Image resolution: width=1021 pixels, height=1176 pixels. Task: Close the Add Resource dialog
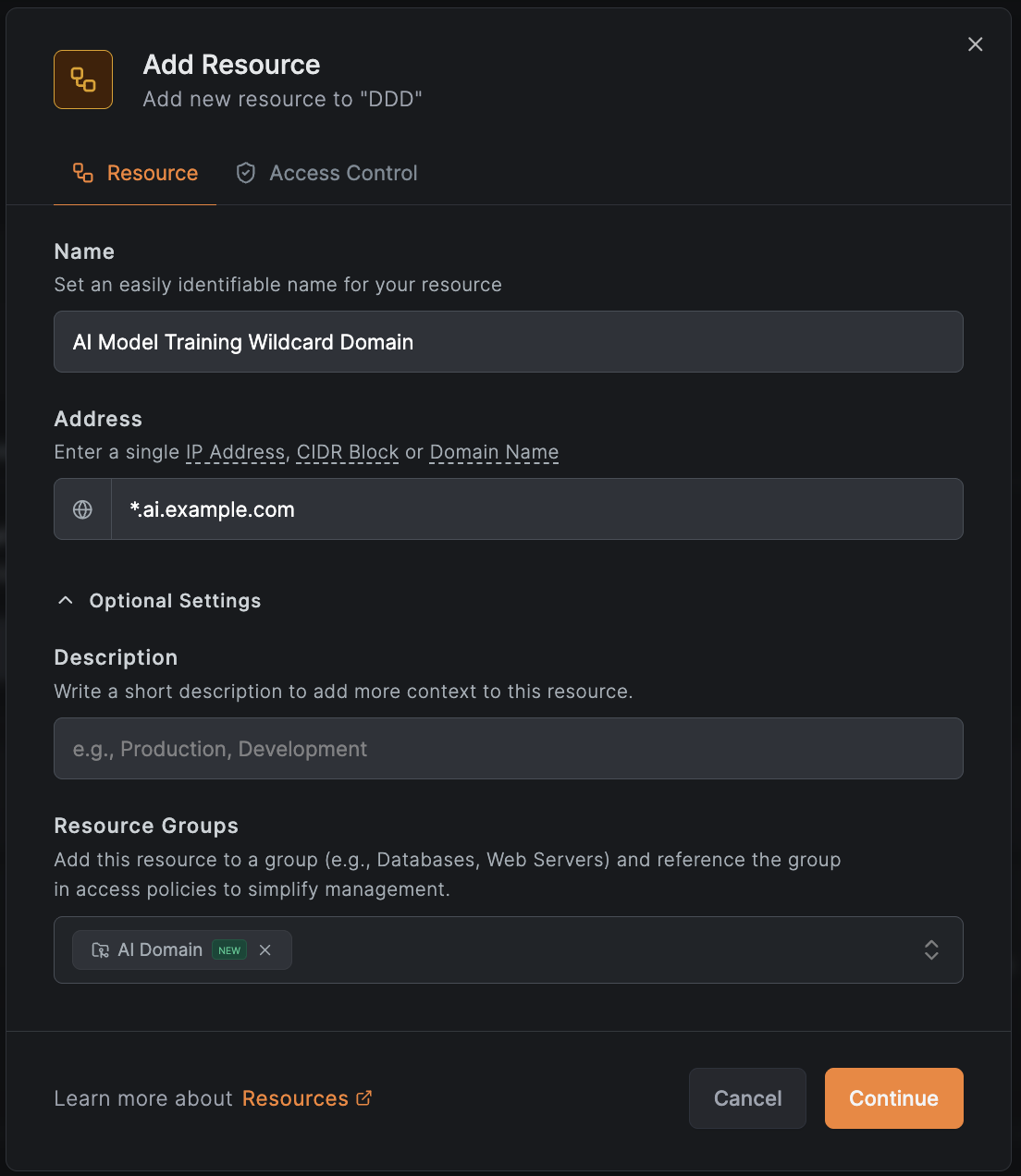[x=975, y=43]
